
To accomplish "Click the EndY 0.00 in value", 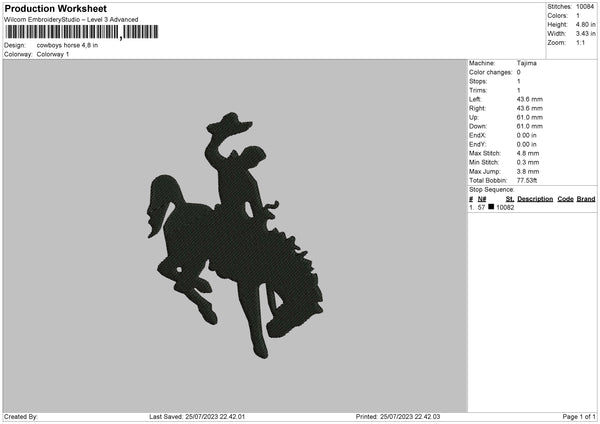I will click(527, 144).
